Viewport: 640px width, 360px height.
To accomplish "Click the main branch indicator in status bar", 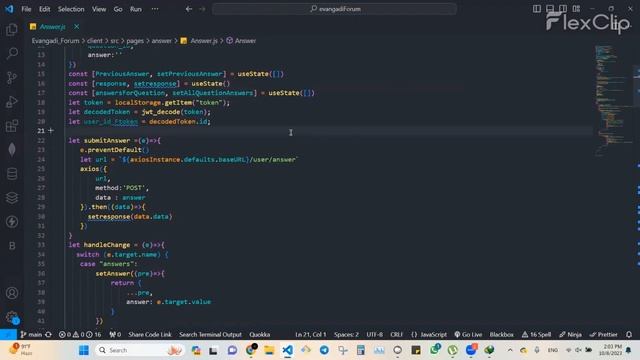I will tap(31, 334).
